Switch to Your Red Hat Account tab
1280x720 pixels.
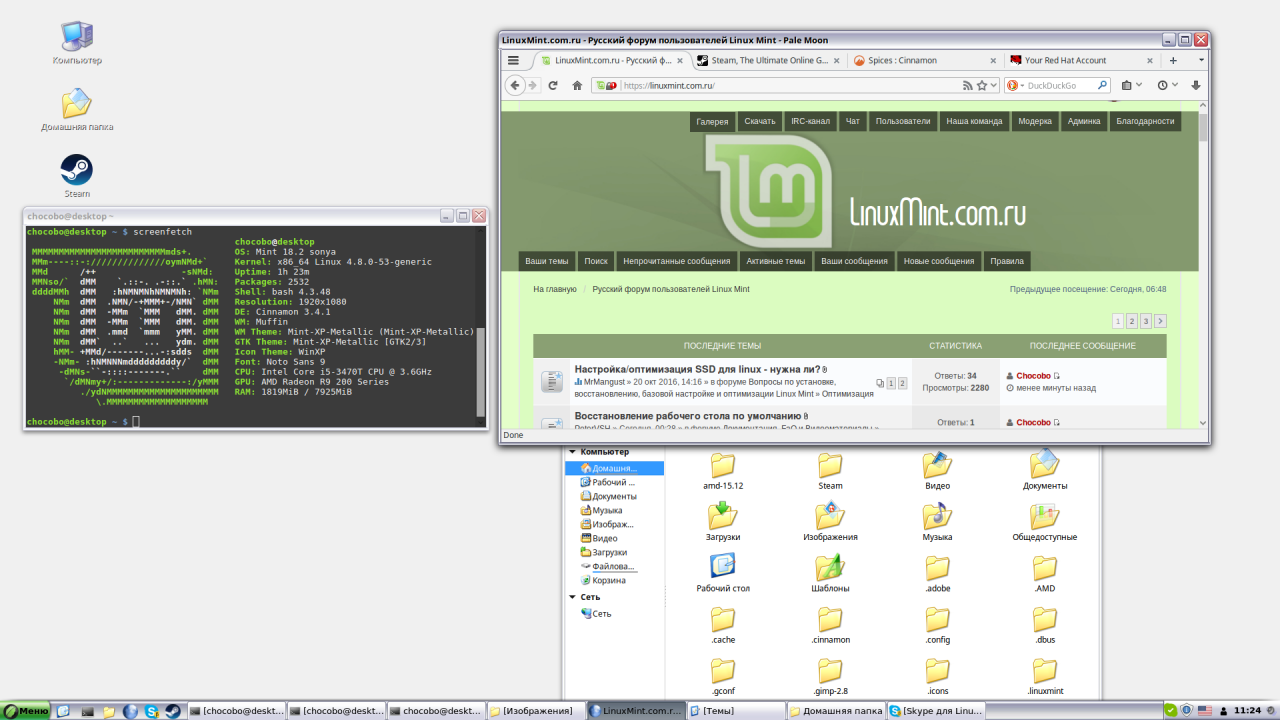tap(1081, 60)
